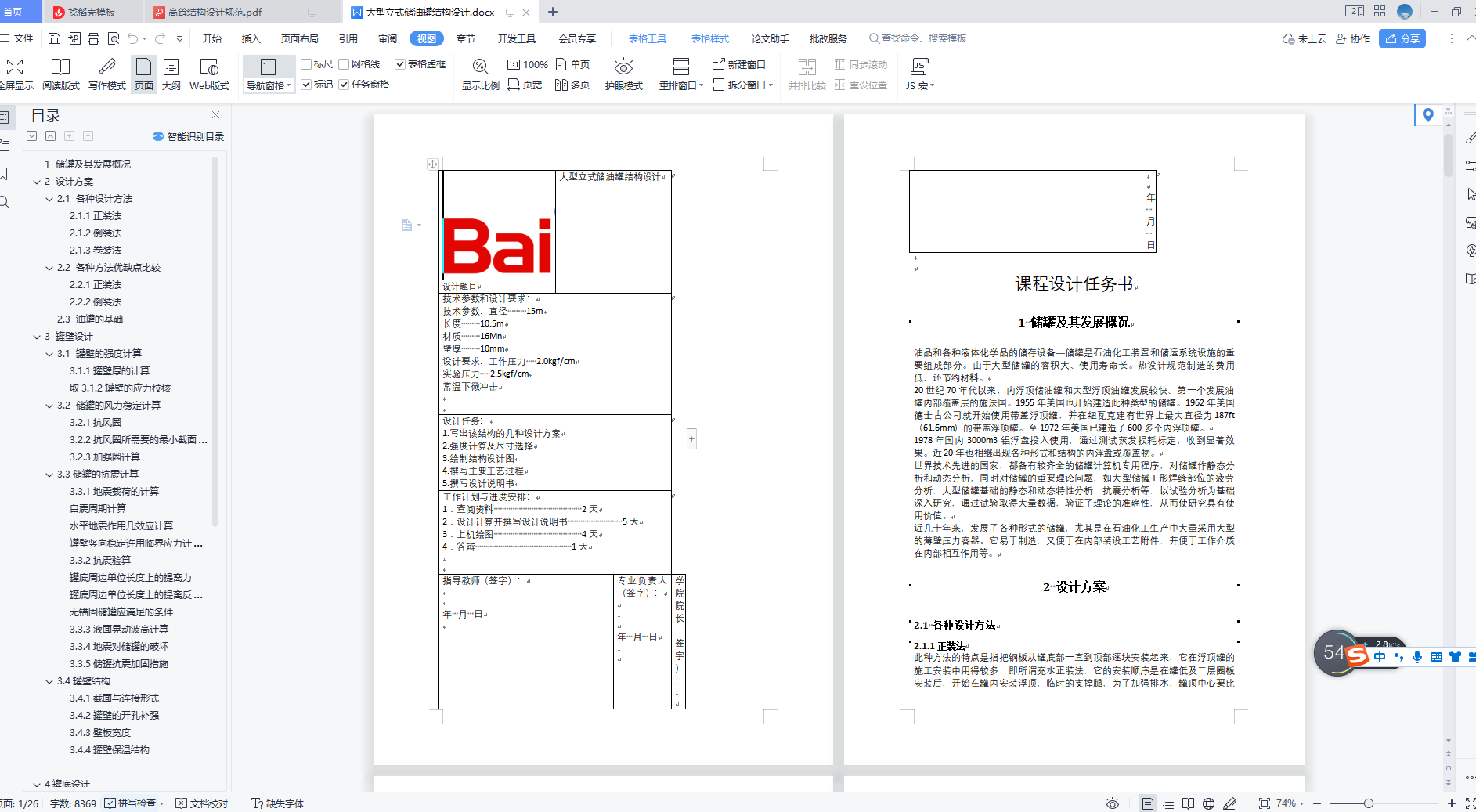Uncheck Table gridlines (表格虚框) checkbox
Viewport: 1476px width, 812px height.
click(x=400, y=64)
